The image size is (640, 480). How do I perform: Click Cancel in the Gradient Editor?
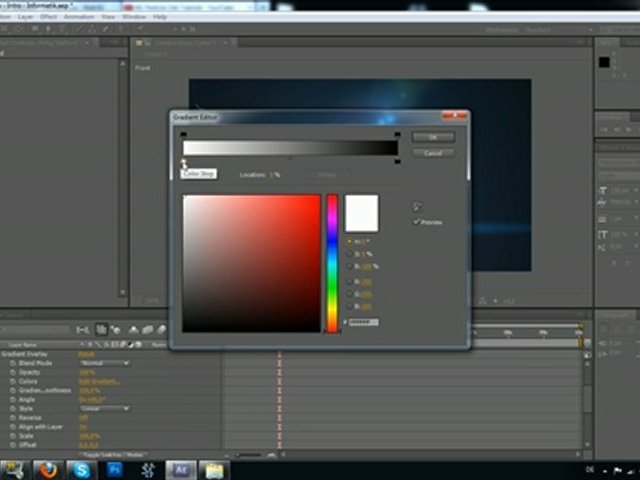[433, 153]
